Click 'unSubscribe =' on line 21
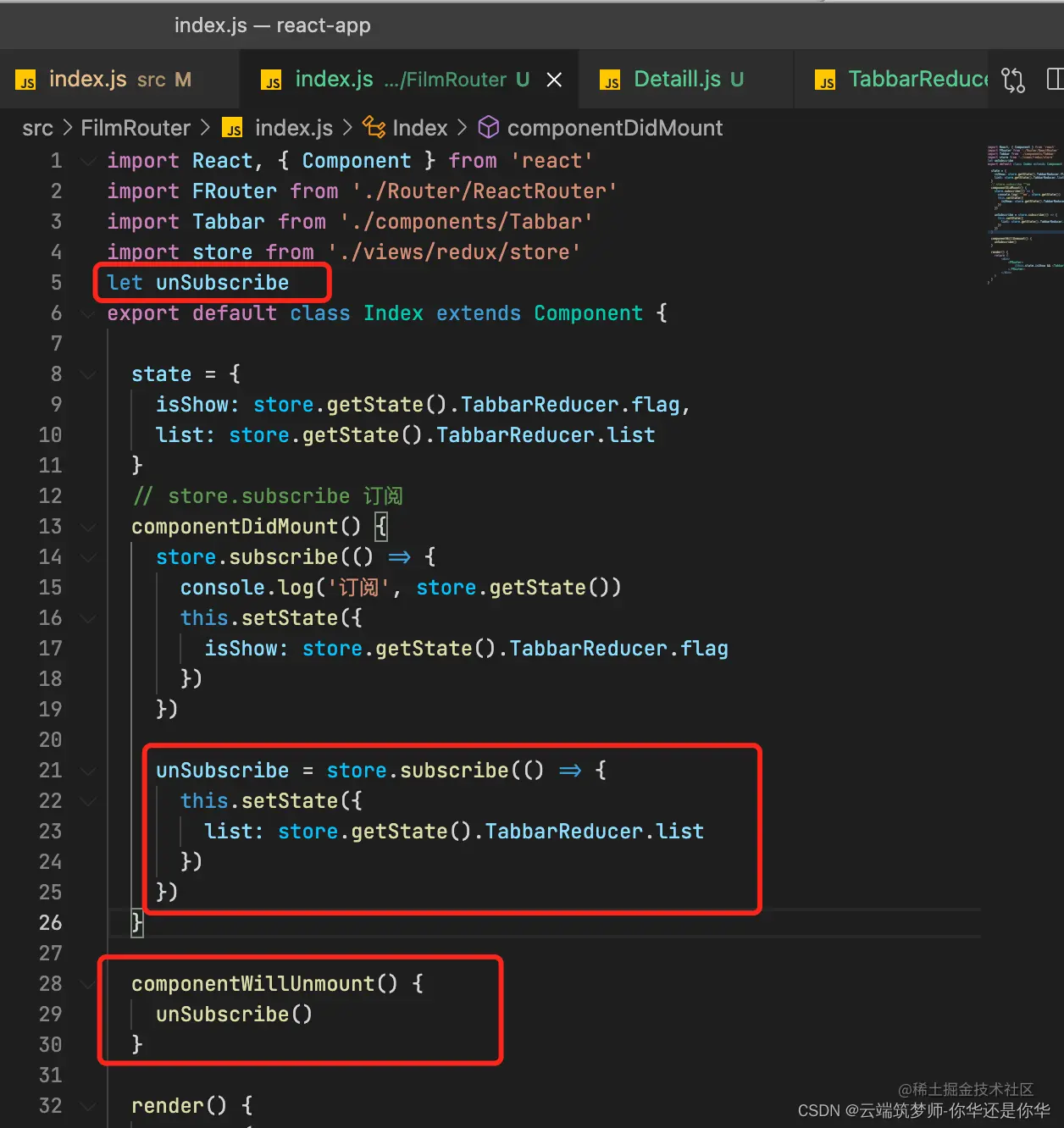 tap(235, 771)
